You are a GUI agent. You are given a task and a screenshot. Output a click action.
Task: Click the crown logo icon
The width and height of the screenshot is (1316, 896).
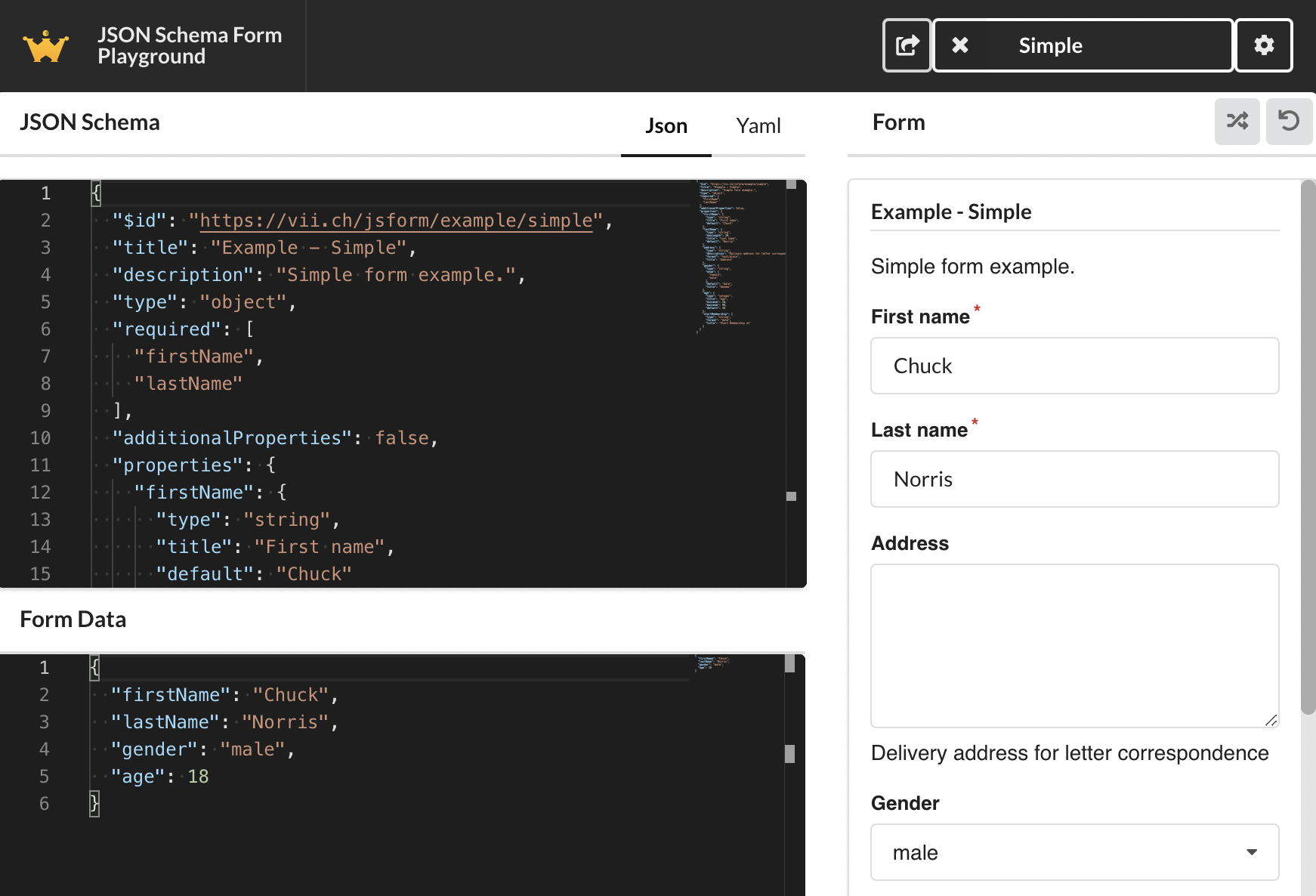46,46
